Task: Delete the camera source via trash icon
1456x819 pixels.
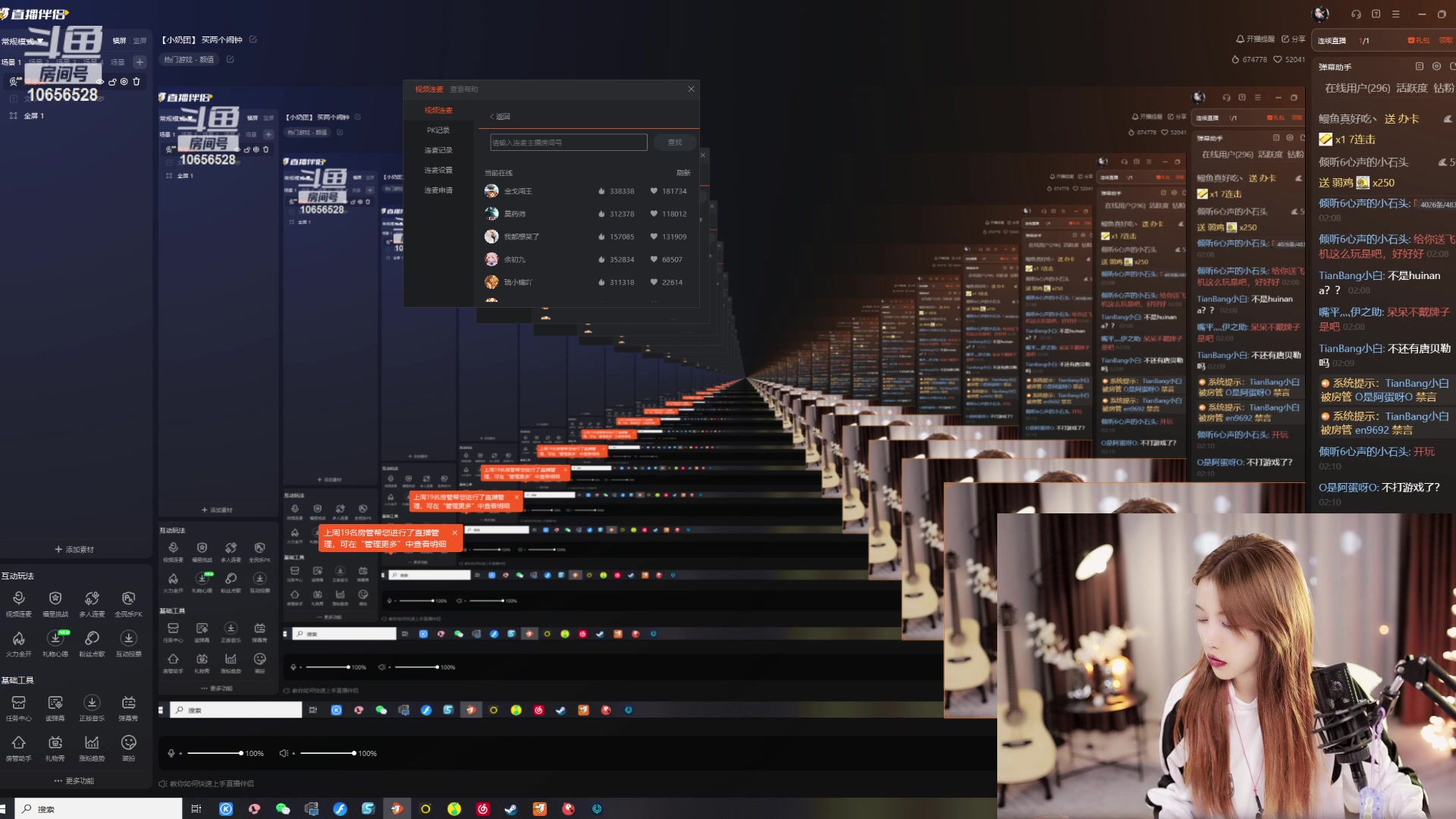Action: 136,82
